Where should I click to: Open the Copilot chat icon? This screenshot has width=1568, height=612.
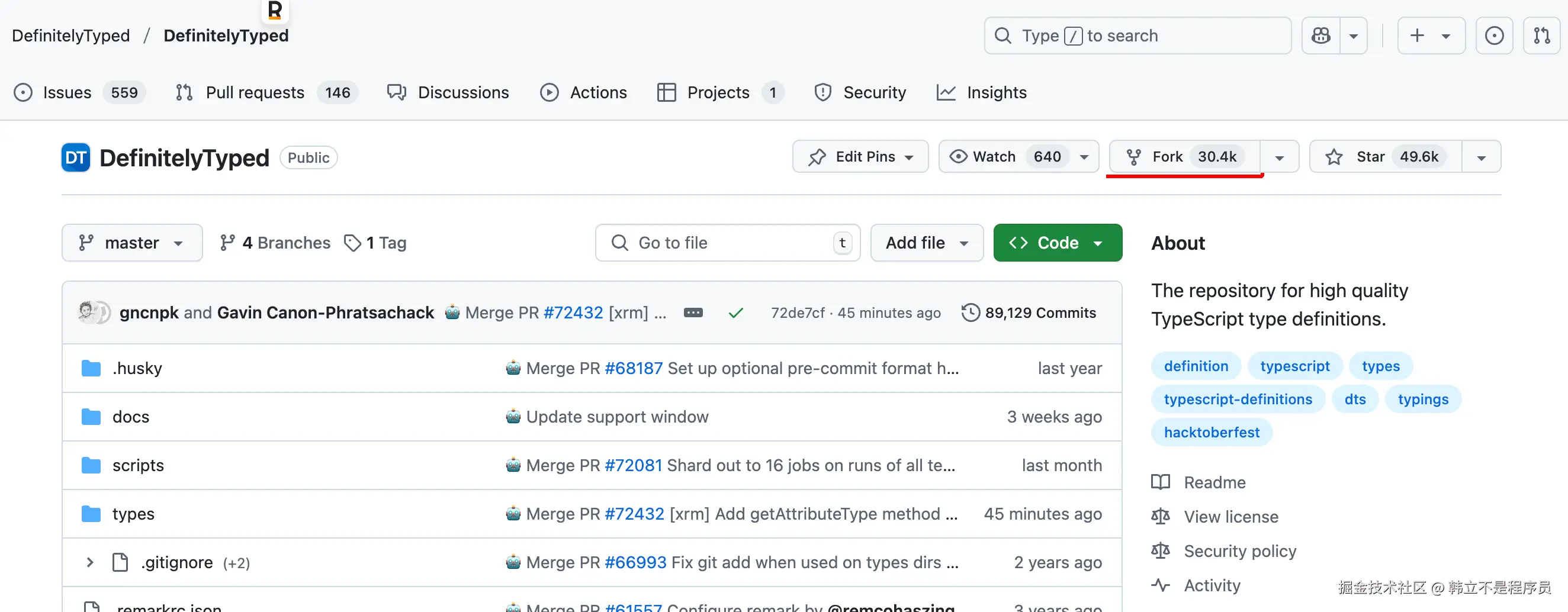click(1321, 36)
